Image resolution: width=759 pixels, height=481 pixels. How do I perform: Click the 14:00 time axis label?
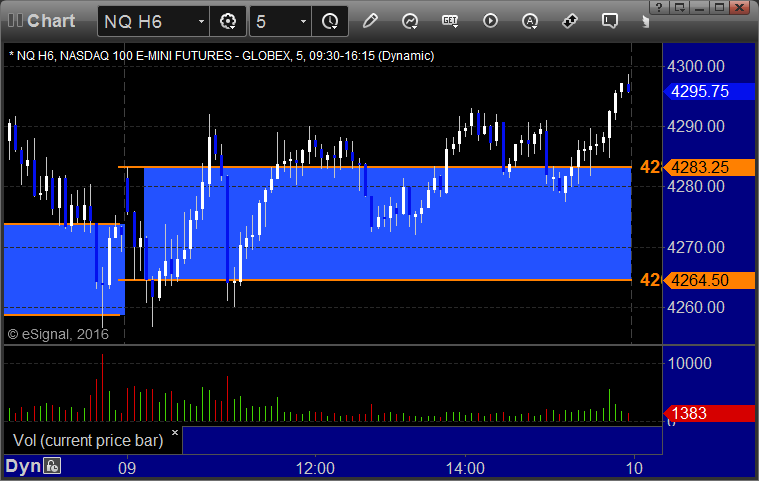pyautogui.click(x=465, y=468)
